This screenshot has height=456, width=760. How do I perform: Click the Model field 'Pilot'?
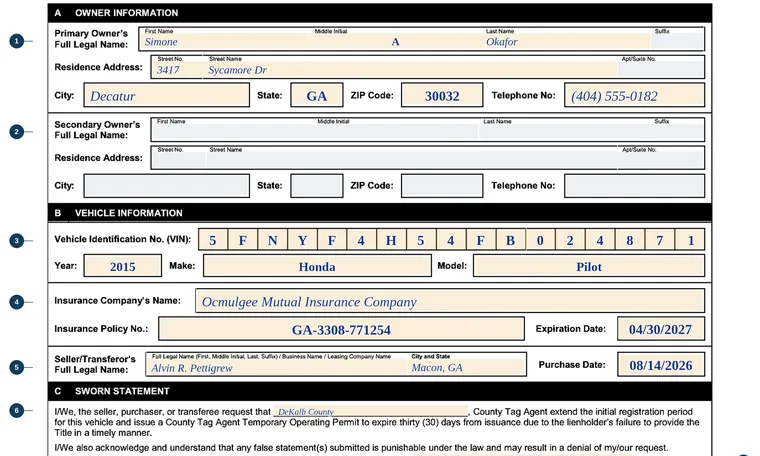click(x=589, y=266)
